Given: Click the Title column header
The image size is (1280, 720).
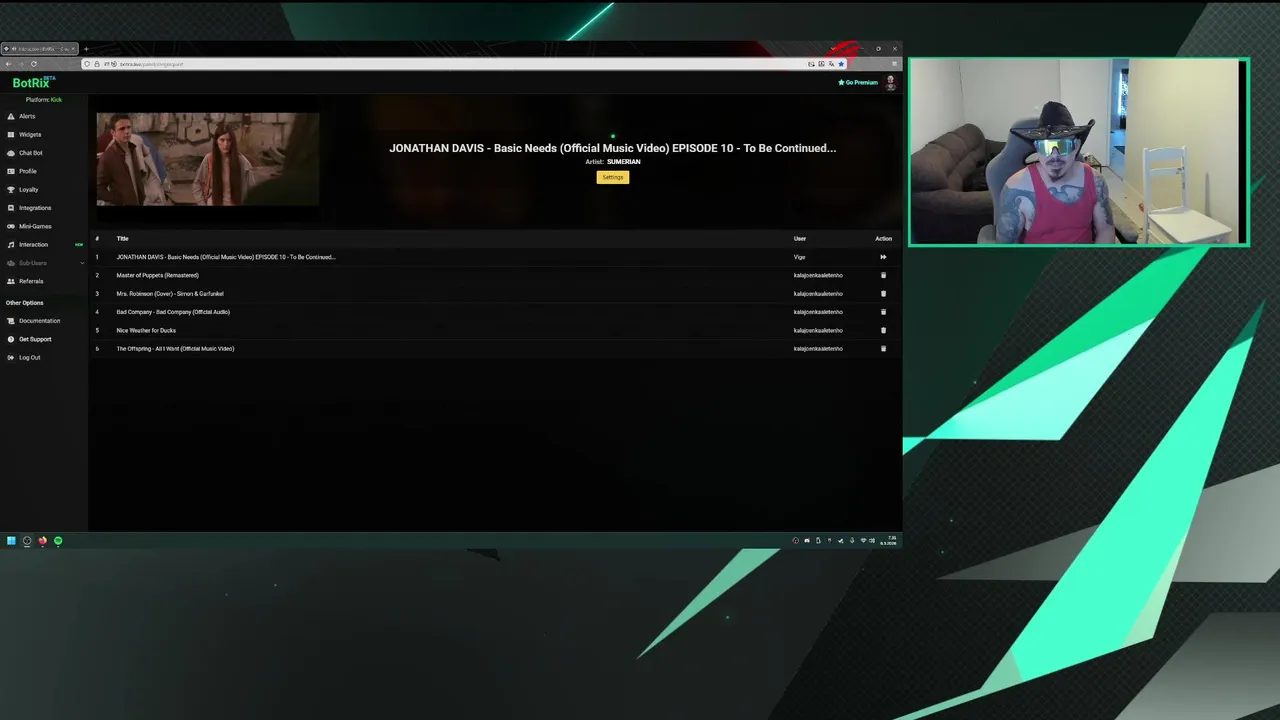Looking at the screenshot, I should (122, 238).
